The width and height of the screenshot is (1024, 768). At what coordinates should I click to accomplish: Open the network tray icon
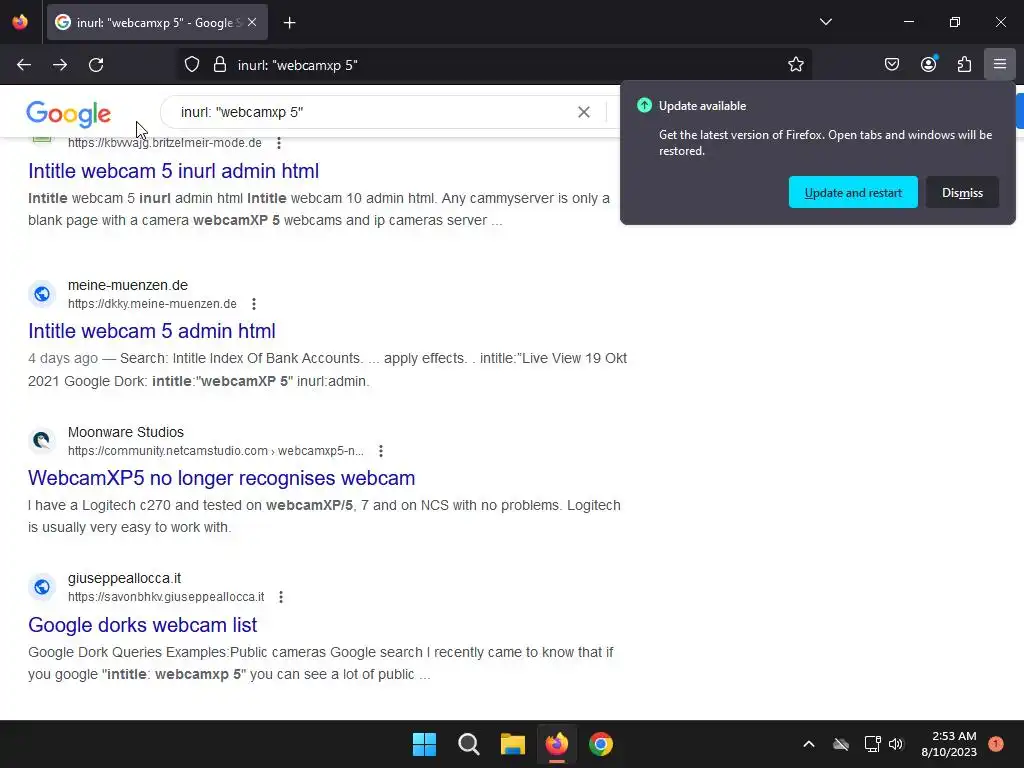[x=872, y=744]
